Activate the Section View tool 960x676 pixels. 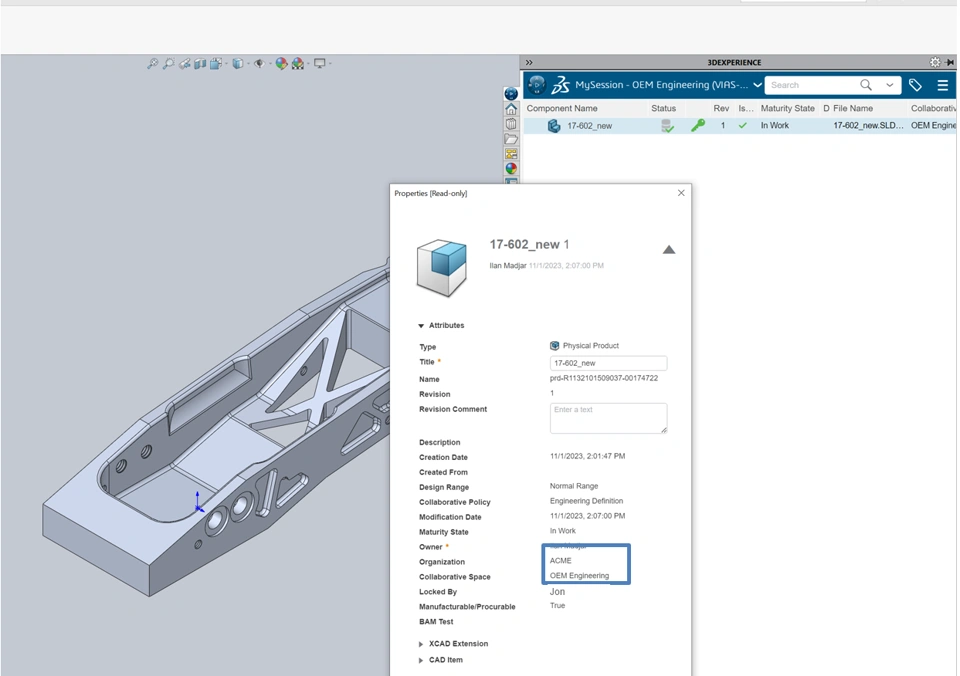[200, 63]
